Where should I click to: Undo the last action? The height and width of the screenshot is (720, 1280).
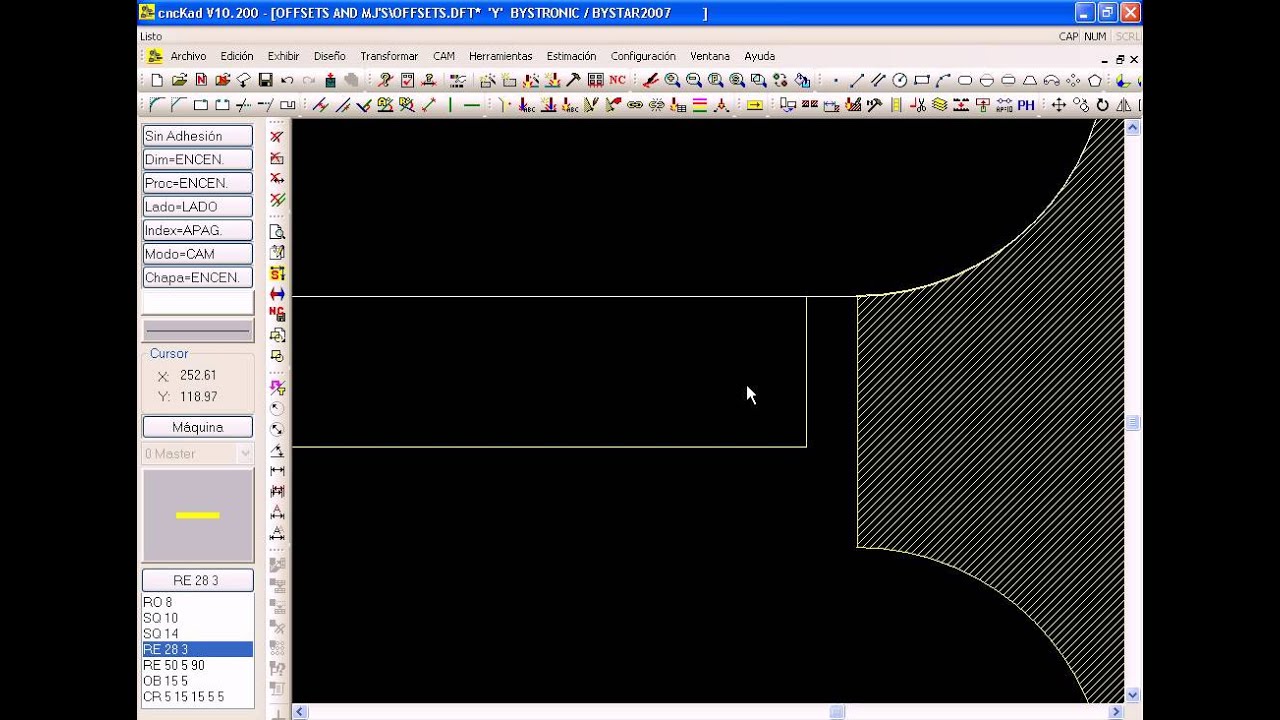point(287,80)
